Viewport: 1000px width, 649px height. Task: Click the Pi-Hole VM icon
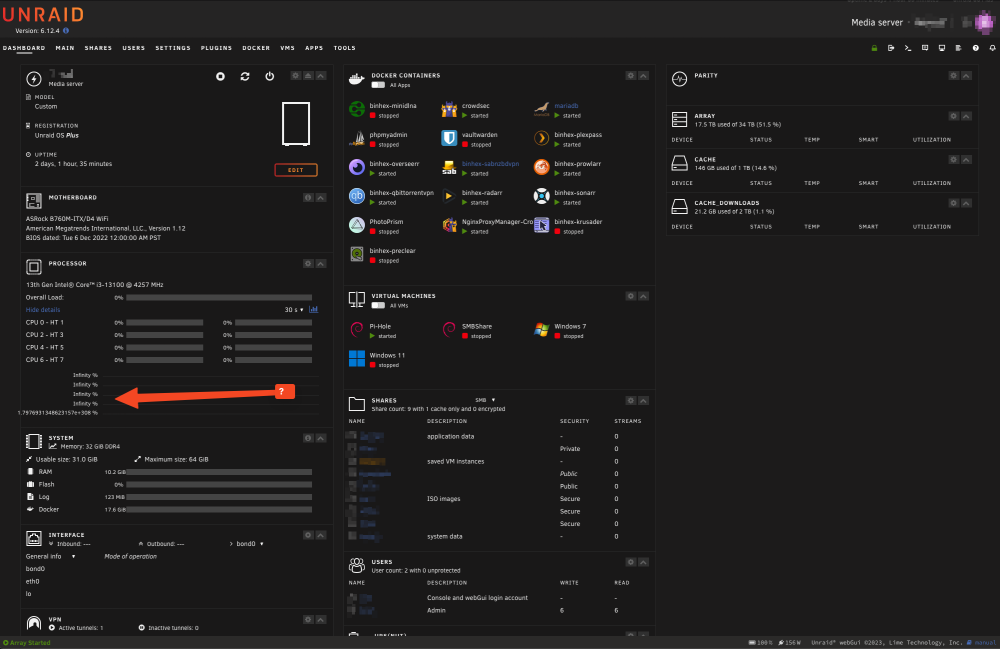[x=357, y=330]
